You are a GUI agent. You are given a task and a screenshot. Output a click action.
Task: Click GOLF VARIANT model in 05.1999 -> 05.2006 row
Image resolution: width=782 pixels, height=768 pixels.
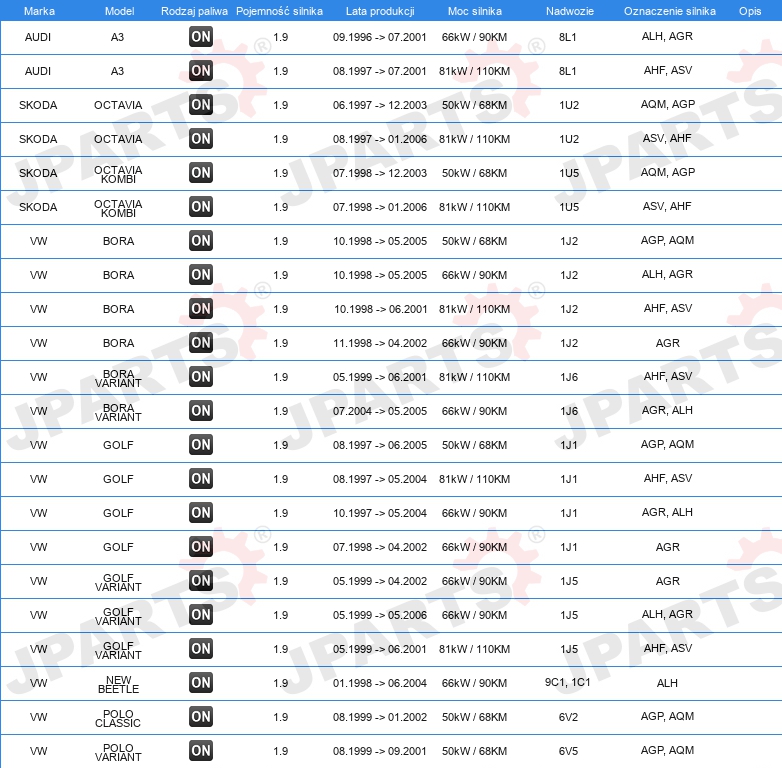(118, 616)
